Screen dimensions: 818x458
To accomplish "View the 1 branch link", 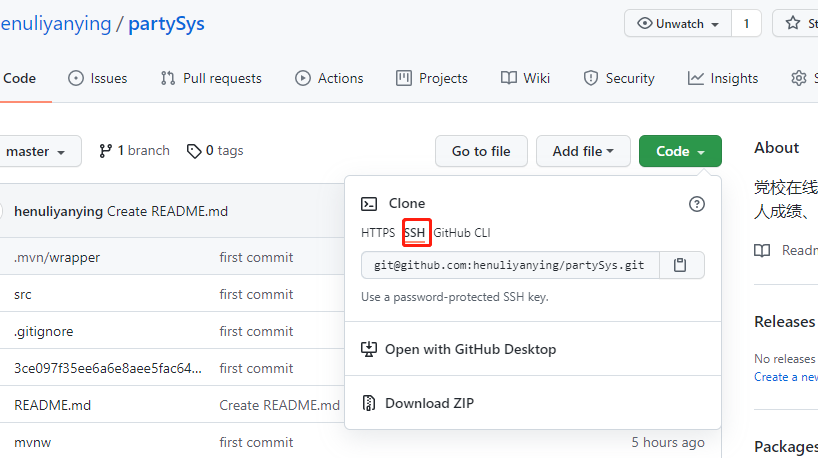I will click(134, 151).
